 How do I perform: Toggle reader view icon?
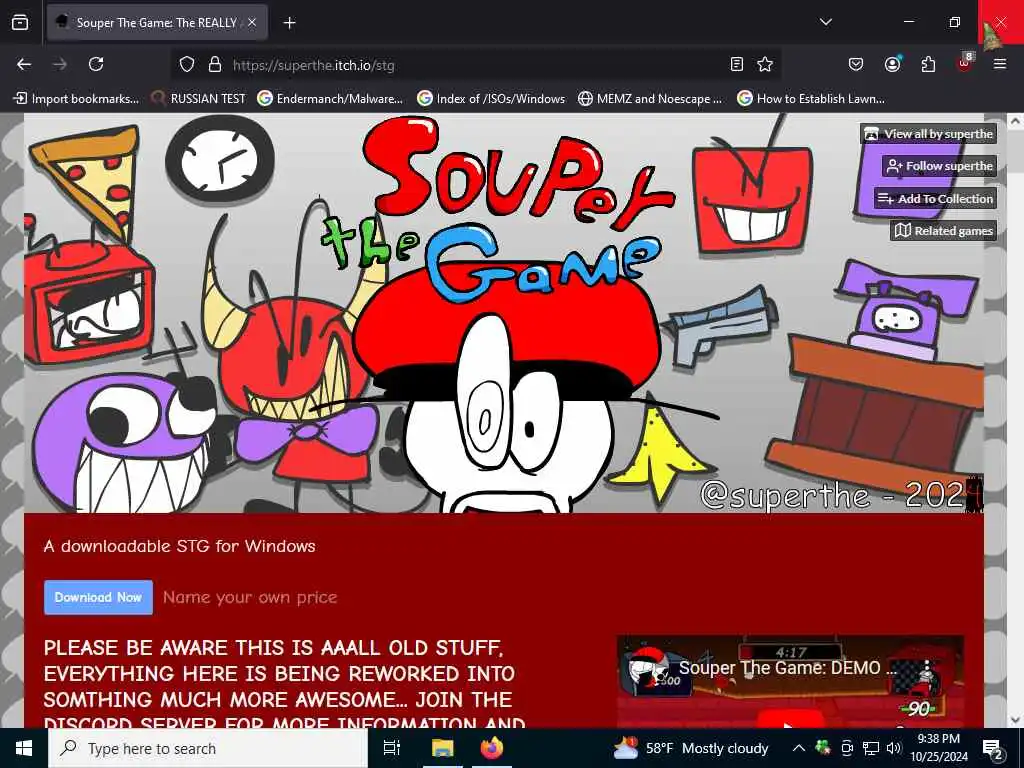tap(737, 64)
